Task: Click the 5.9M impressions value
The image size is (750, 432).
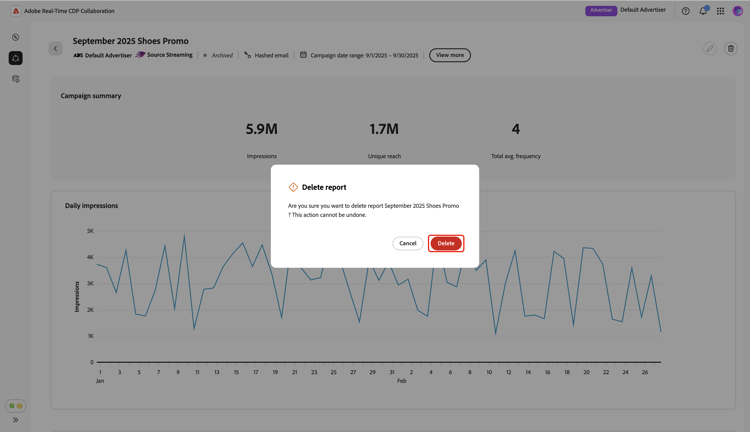Action: pos(262,129)
